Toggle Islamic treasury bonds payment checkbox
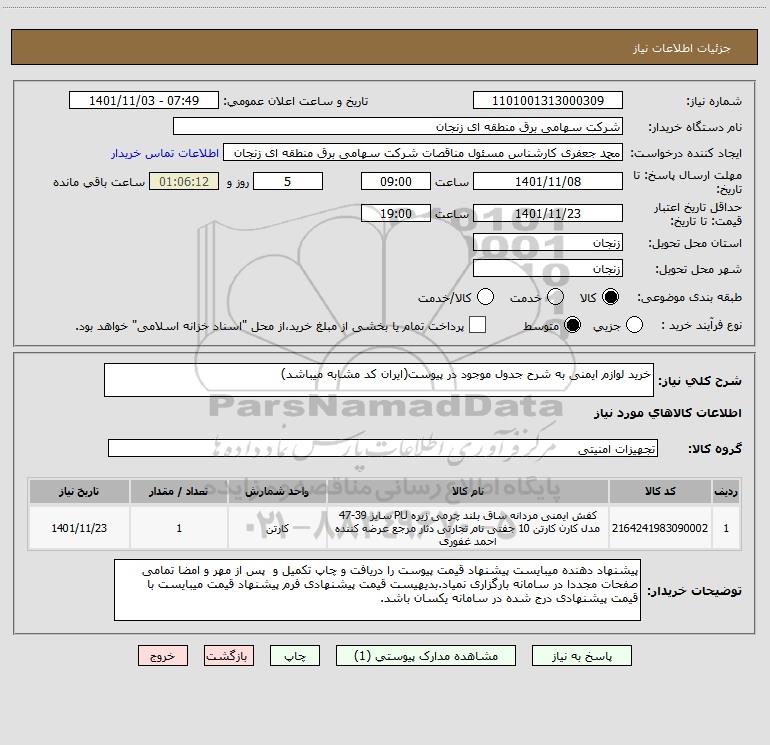Image resolution: width=770 pixels, height=745 pixels. pos(477,325)
